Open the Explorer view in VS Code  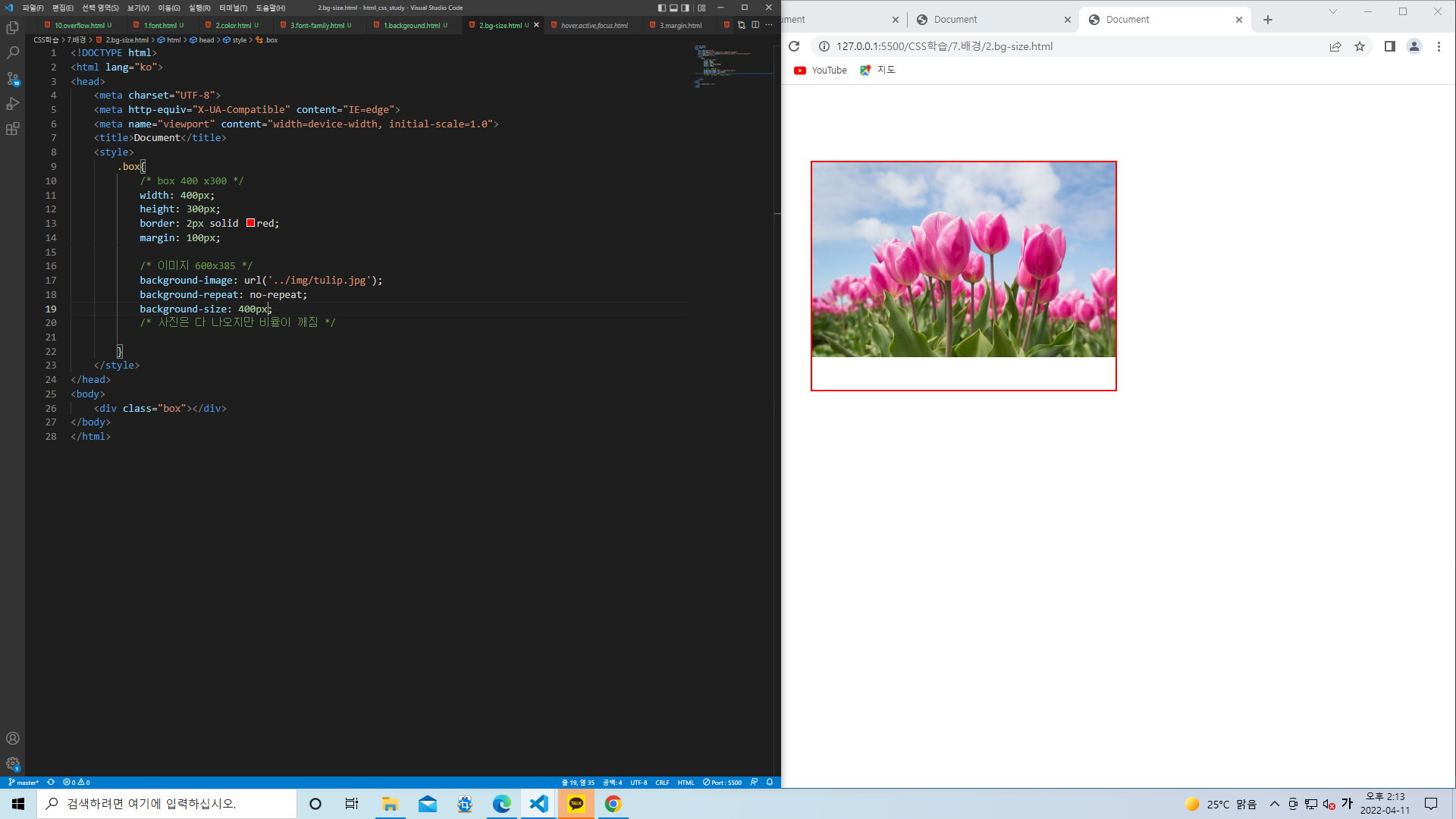pos(12,28)
